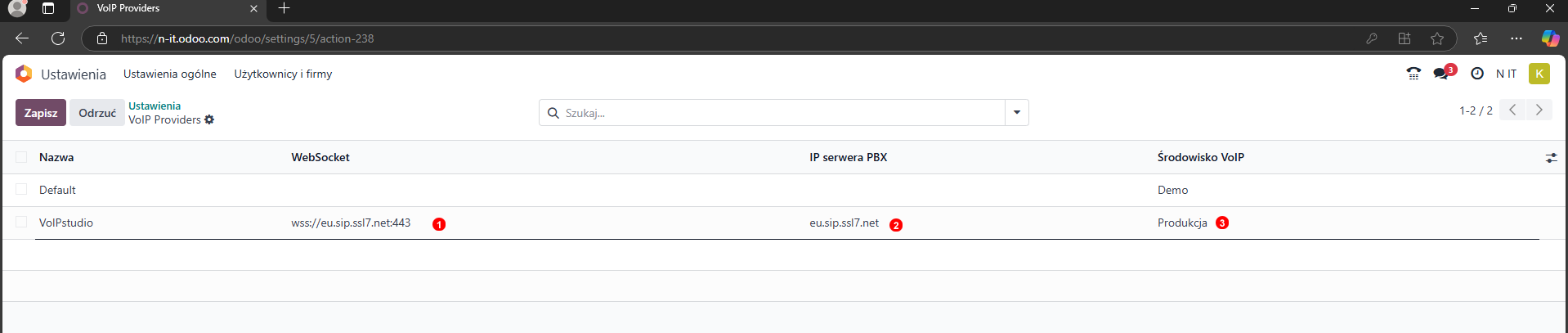Image resolution: width=1568 pixels, height=333 pixels.
Task: Sort by IP serwera PBX column header
Action: 849,157
